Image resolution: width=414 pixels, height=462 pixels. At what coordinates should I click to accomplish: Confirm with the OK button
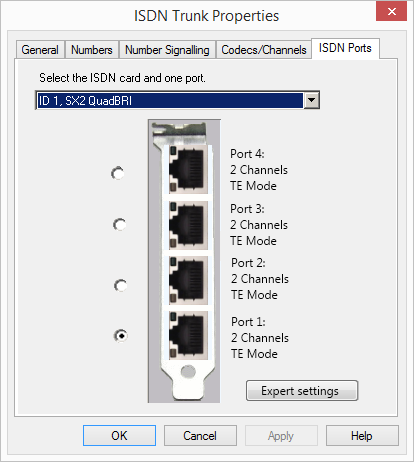[119, 435]
